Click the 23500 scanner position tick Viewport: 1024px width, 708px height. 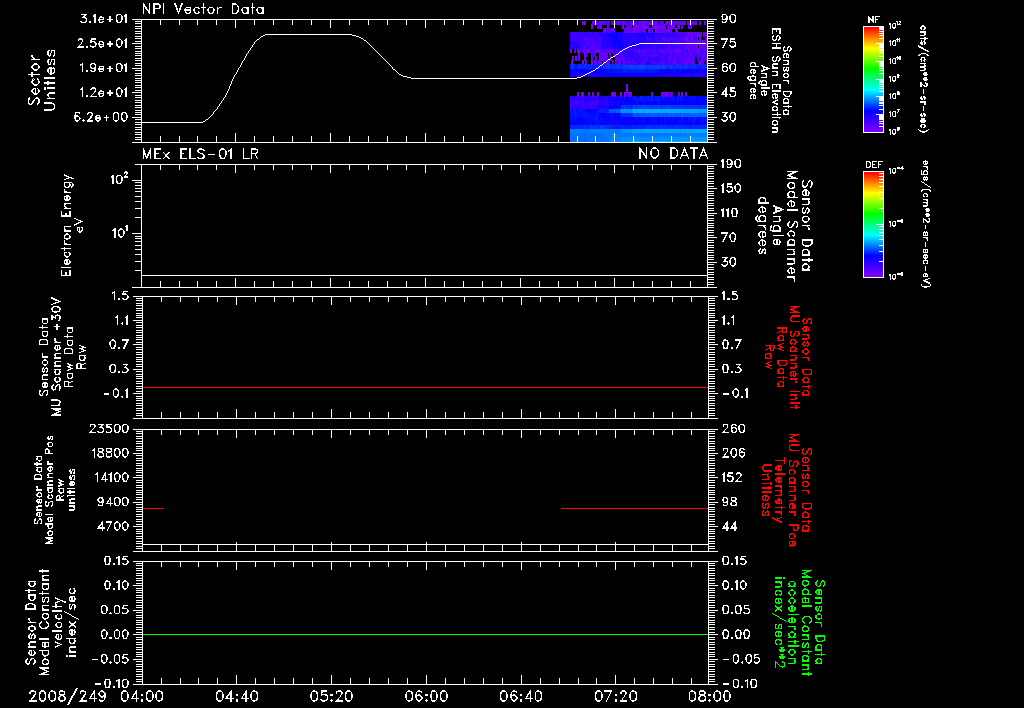point(108,429)
